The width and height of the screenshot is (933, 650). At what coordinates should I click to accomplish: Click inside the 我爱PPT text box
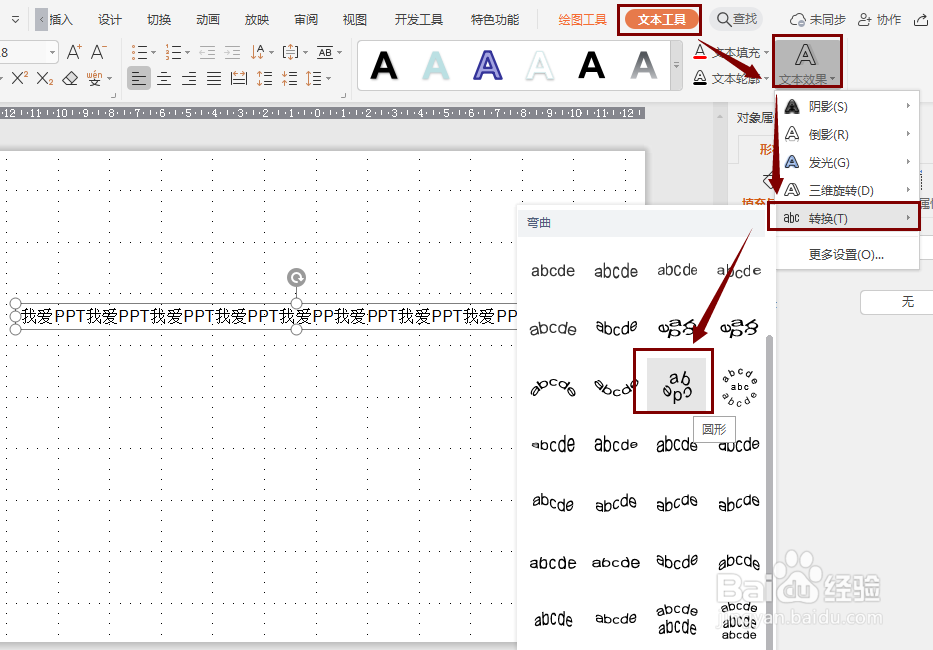coord(268,316)
